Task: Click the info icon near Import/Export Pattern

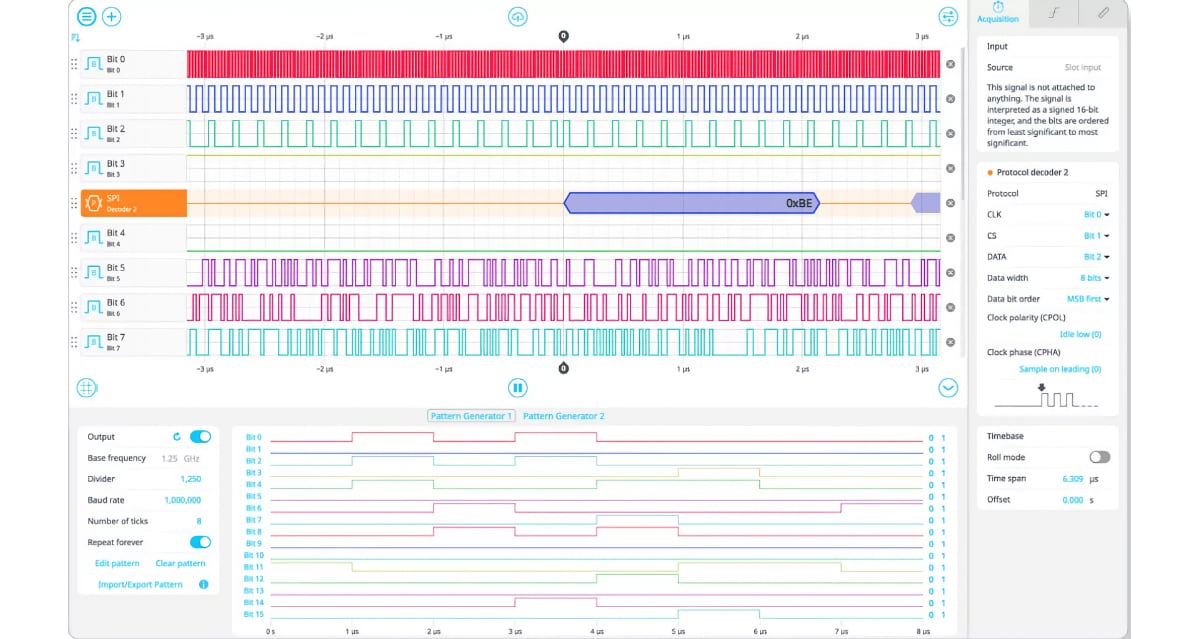Action: coord(203,584)
